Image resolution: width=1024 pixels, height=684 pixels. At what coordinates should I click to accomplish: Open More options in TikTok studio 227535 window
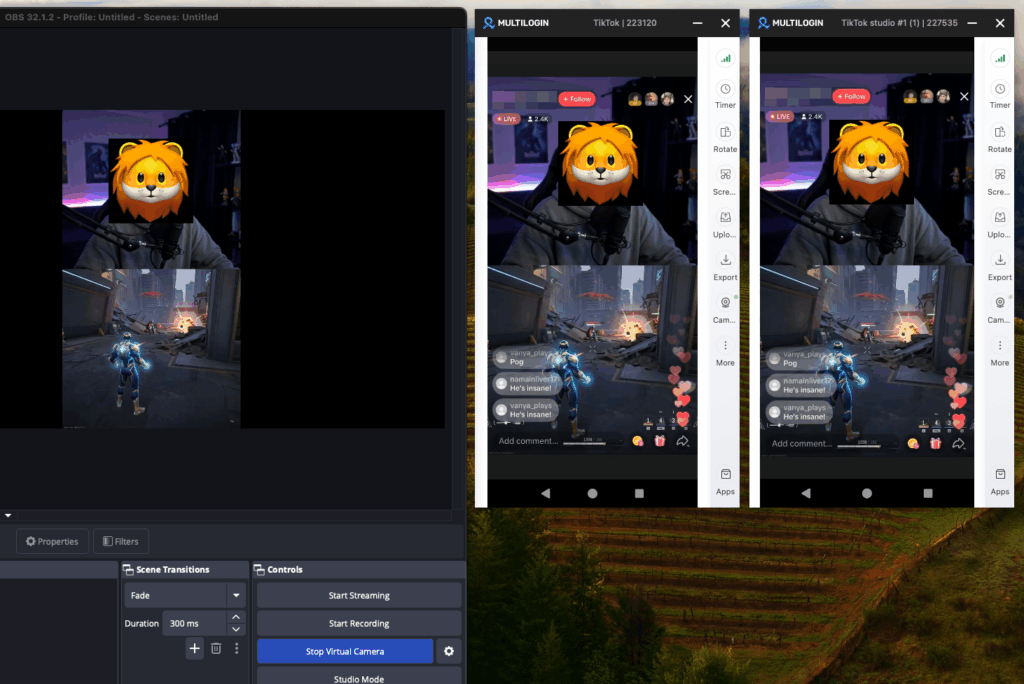click(999, 351)
